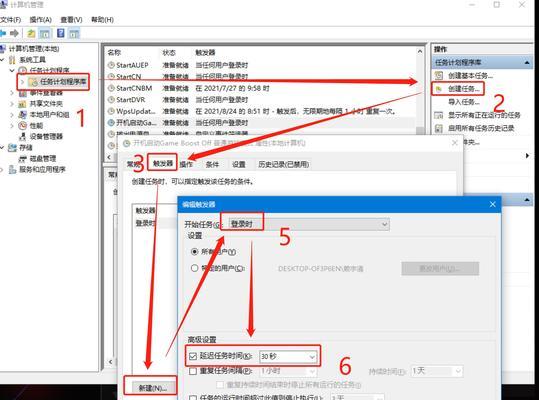This screenshot has width=539, height=400.
Task: Click the 存储 storage icon in tree
Action: tap(12, 147)
